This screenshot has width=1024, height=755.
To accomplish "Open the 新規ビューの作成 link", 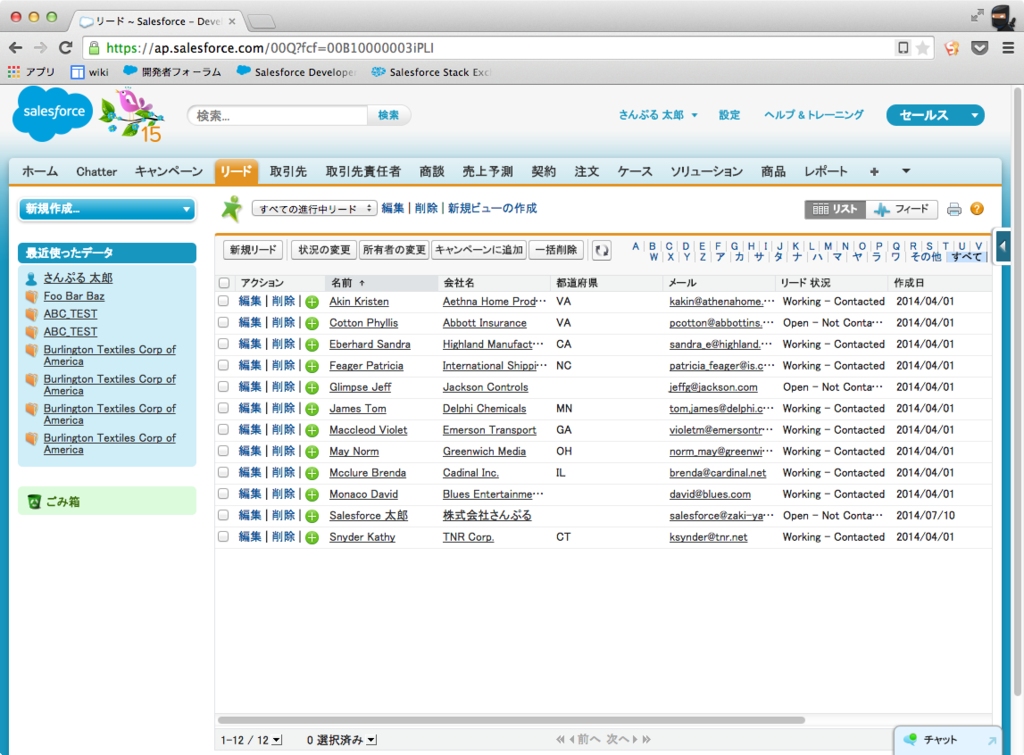I will pyautogui.click(x=492, y=208).
